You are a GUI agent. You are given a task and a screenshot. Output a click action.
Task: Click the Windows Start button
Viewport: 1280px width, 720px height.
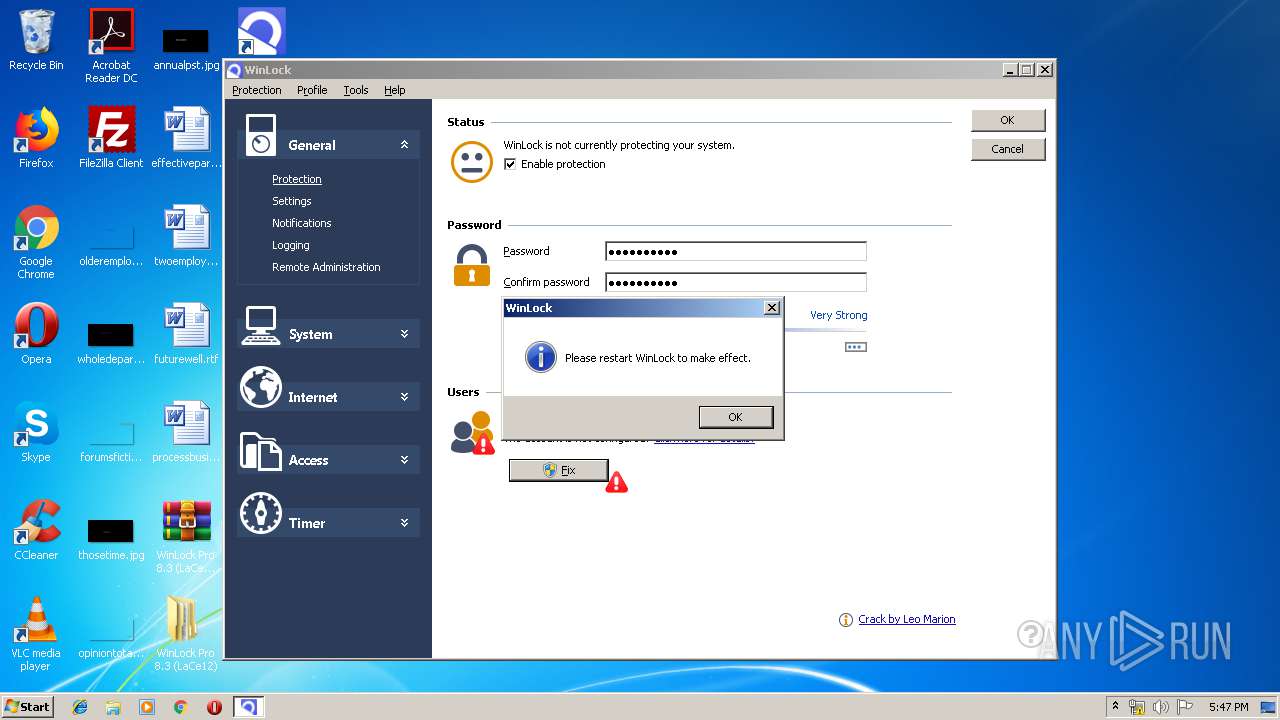click(28, 706)
